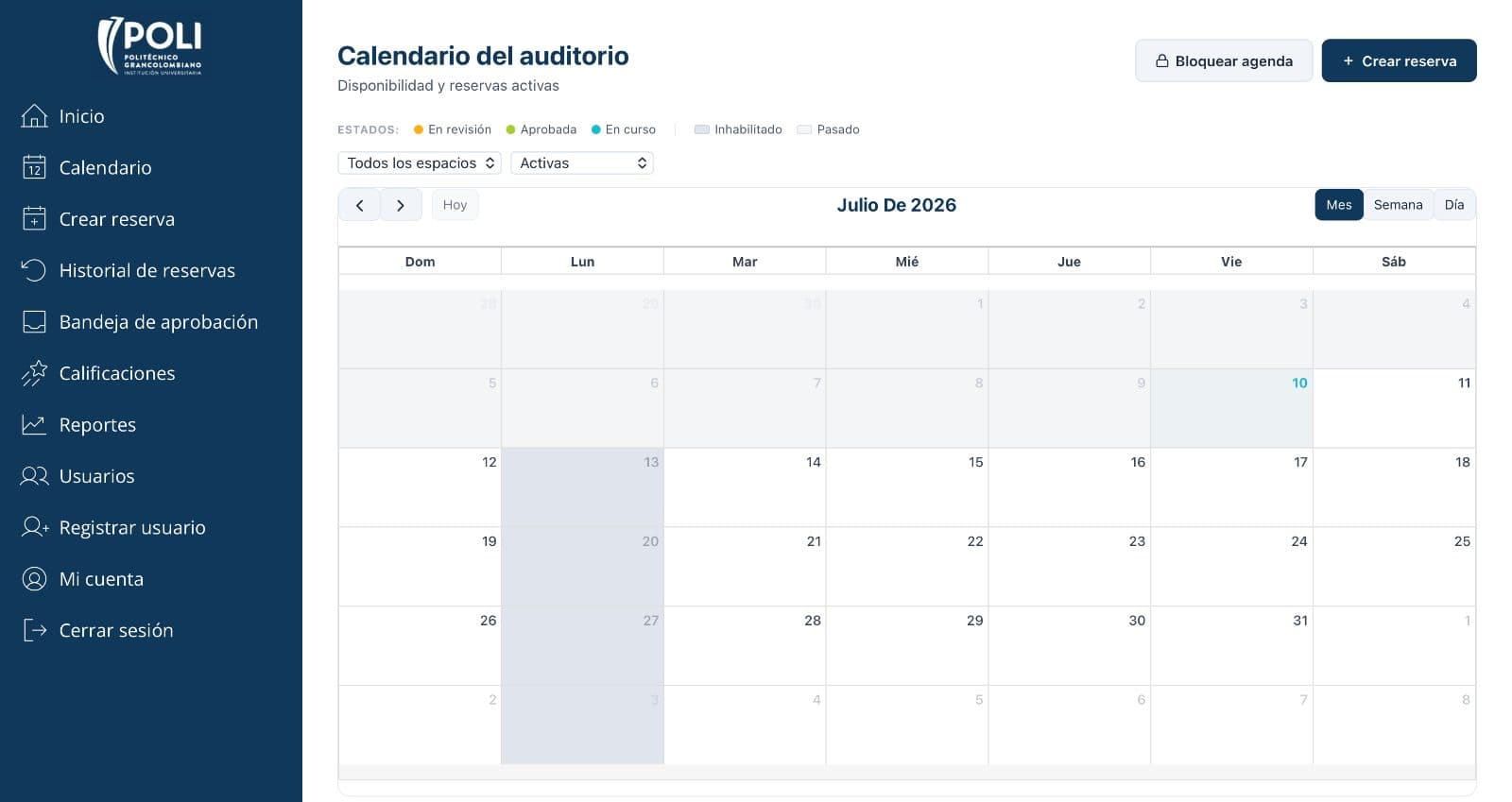Click the blue En curso status dot
This screenshot has height=802, width=1512.
click(595, 129)
